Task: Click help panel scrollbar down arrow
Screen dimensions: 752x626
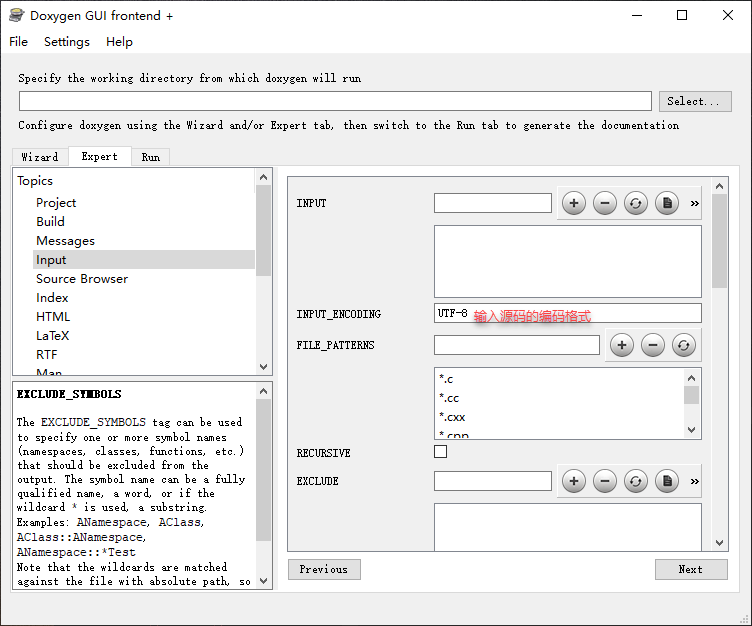Action: tap(263, 581)
